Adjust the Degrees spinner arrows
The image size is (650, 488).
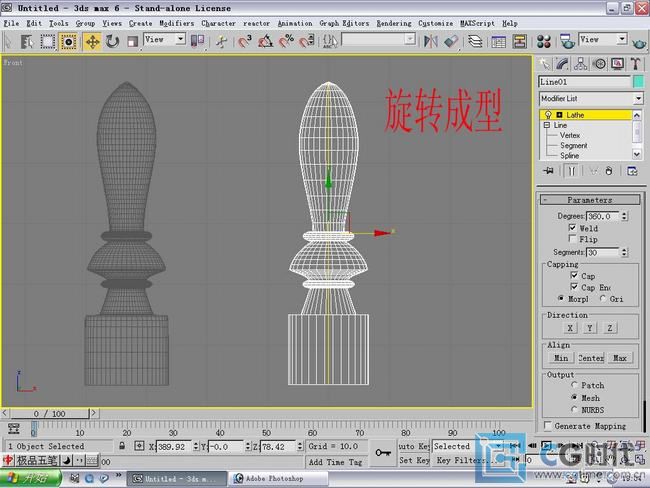pos(624,216)
